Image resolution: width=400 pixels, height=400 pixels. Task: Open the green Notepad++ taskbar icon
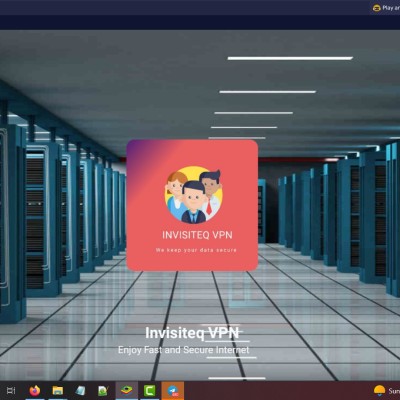(x=103, y=391)
